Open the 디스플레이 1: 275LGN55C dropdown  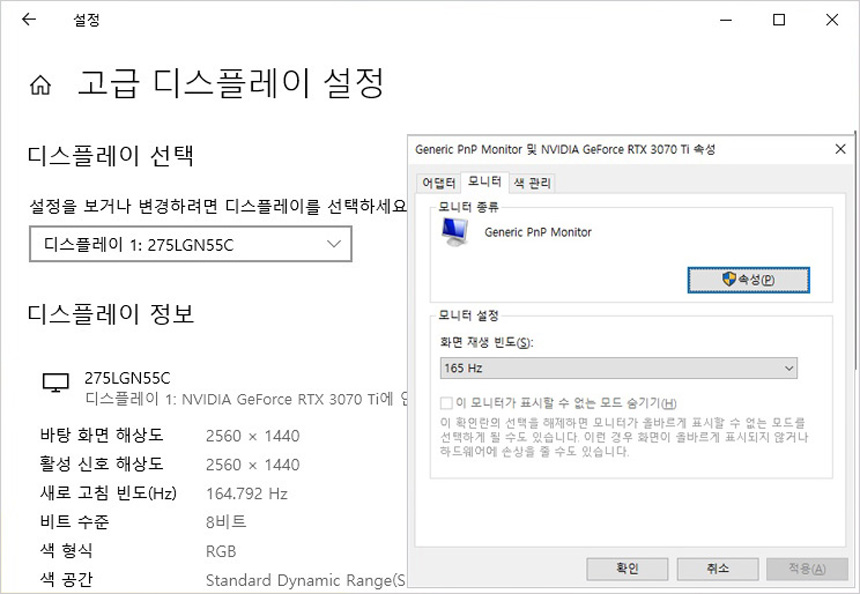point(190,244)
